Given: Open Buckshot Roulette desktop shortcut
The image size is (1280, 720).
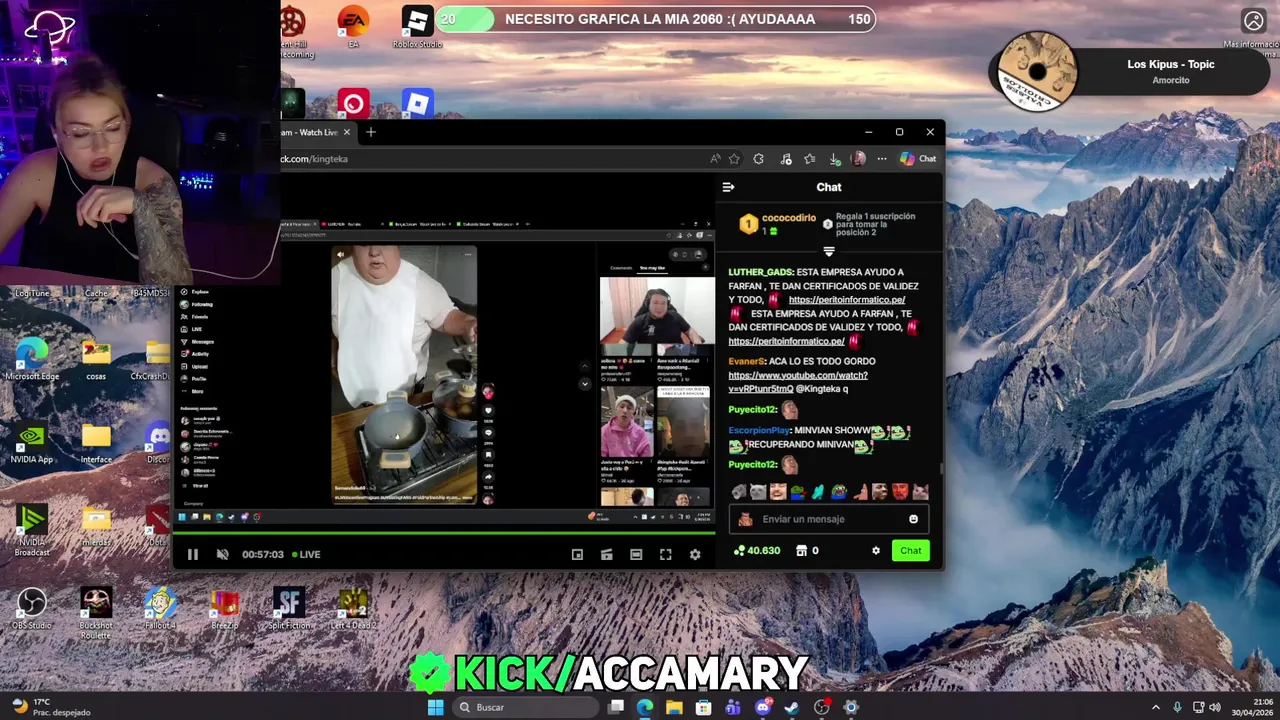Looking at the screenshot, I should coord(96,612).
